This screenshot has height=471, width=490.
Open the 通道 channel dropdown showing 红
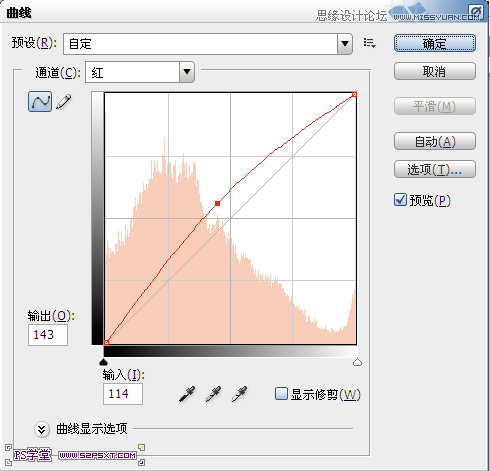pos(140,72)
